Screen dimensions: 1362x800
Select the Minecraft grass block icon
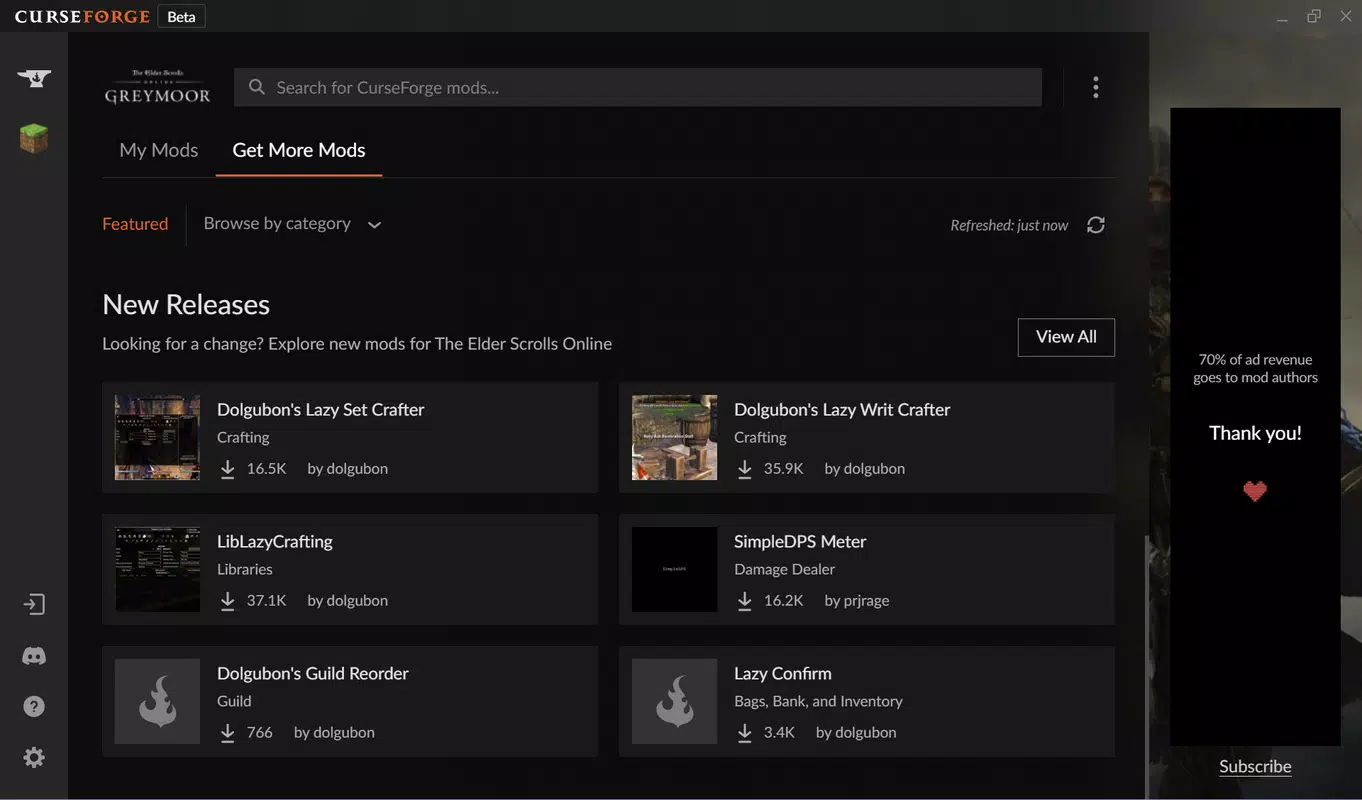pyautogui.click(x=34, y=139)
